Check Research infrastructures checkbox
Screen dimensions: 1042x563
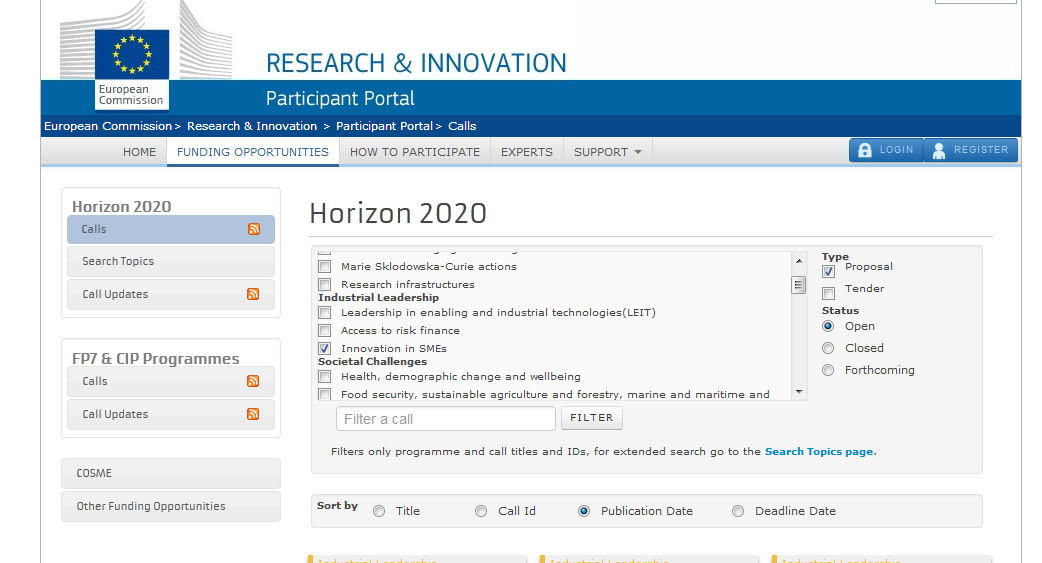(x=324, y=284)
